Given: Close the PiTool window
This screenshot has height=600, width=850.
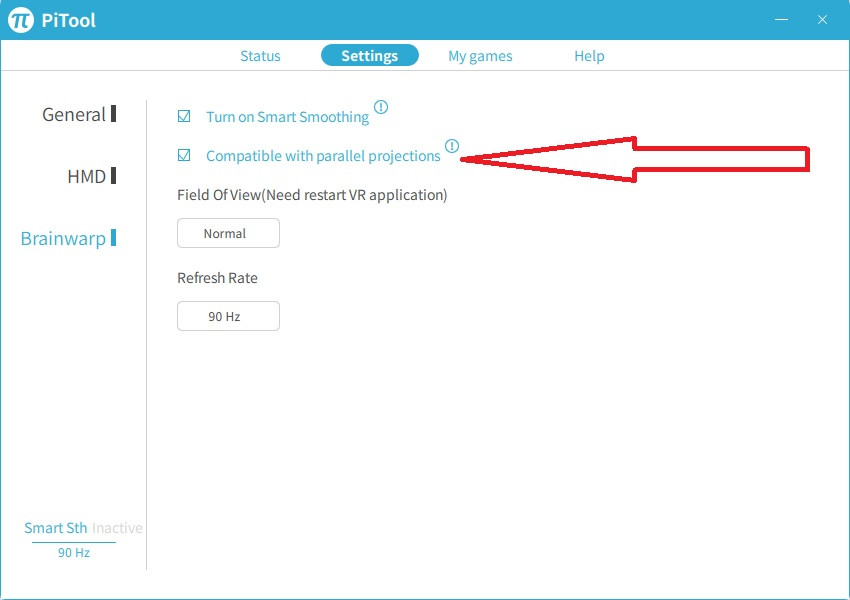Looking at the screenshot, I should 822,20.
